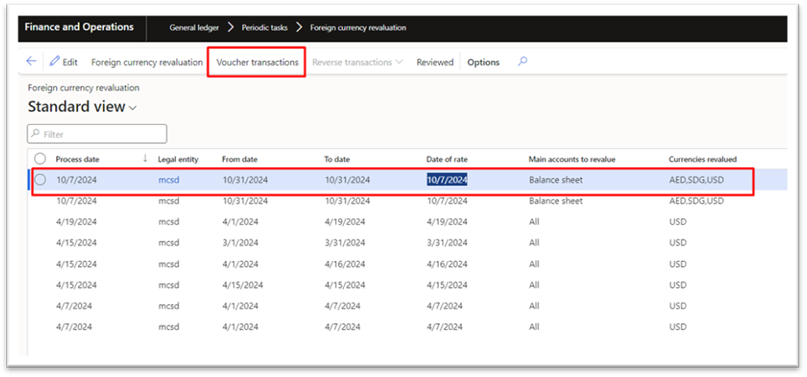Click the Reviewed button
Screen dimensions: 807x377
pos(435,62)
